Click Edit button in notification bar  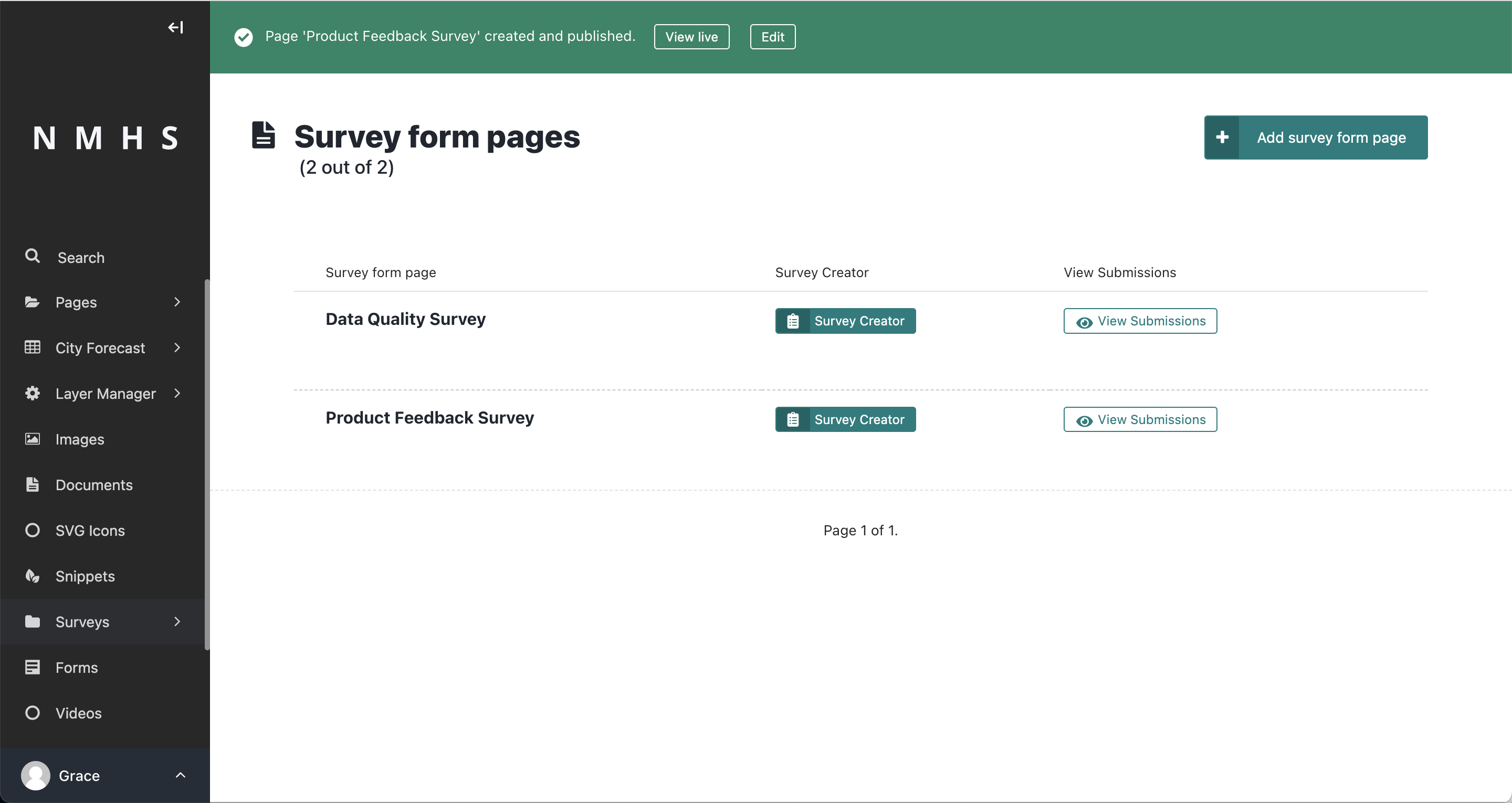(x=772, y=37)
